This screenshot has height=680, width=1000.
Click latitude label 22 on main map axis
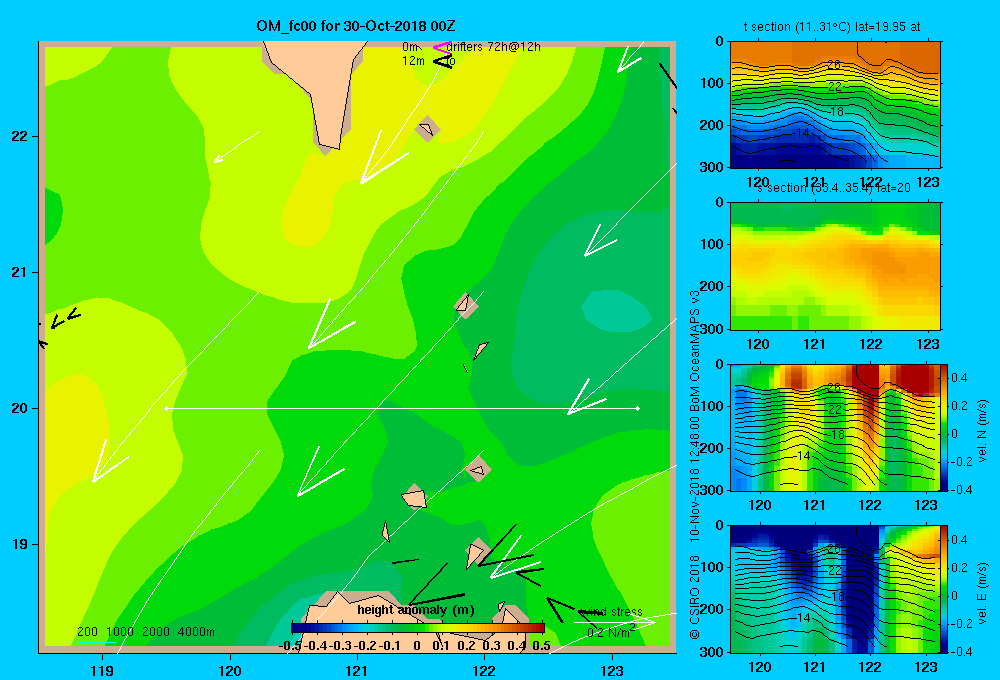pos(20,136)
